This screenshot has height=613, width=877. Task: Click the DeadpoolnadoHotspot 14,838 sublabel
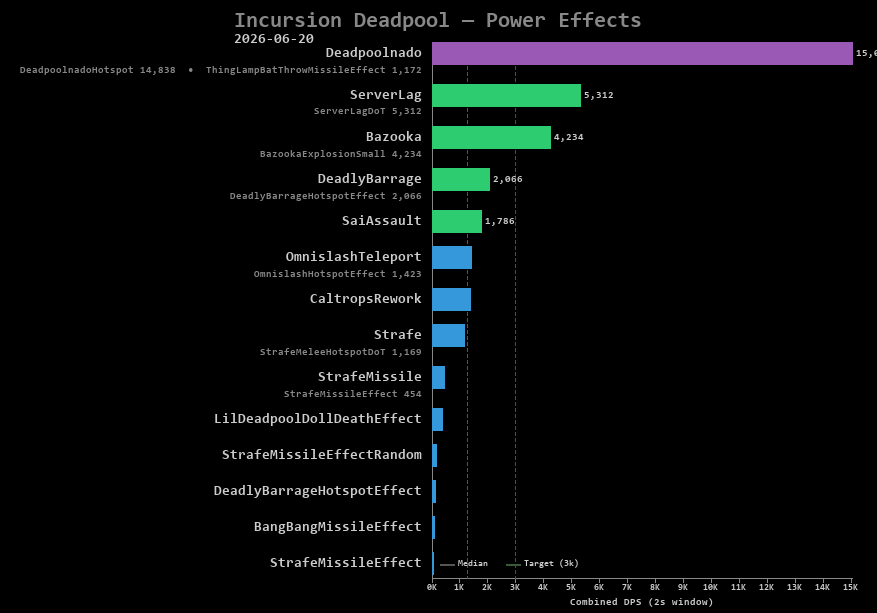(97, 70)
